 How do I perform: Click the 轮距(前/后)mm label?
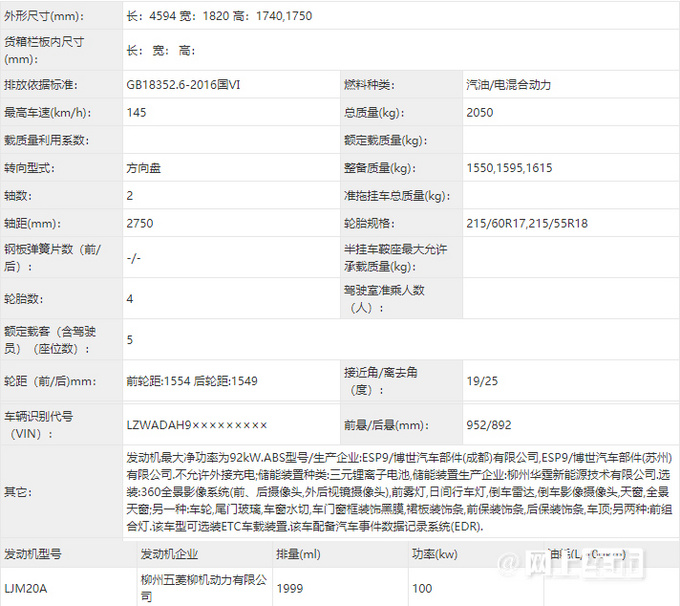(50, 381)
